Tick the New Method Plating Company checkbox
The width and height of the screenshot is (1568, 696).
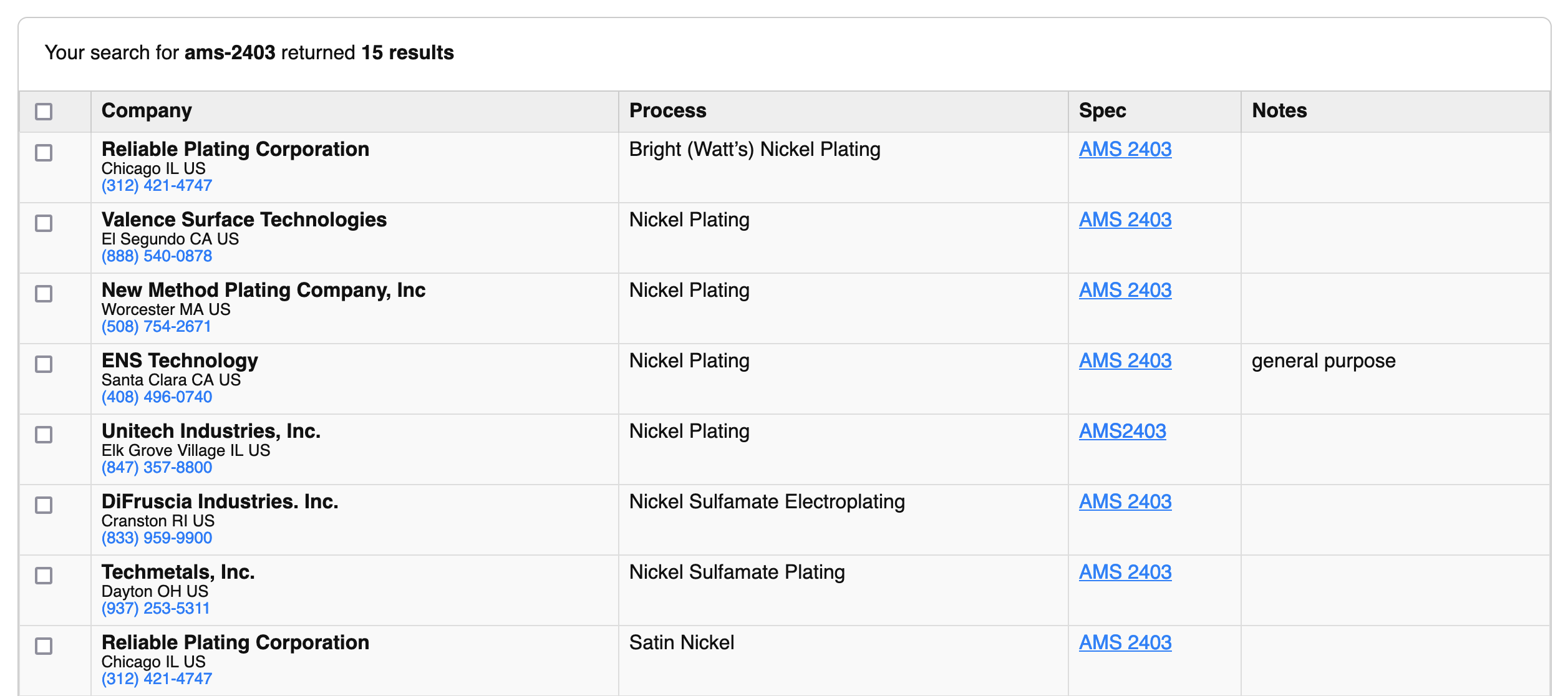pos(44,294)
